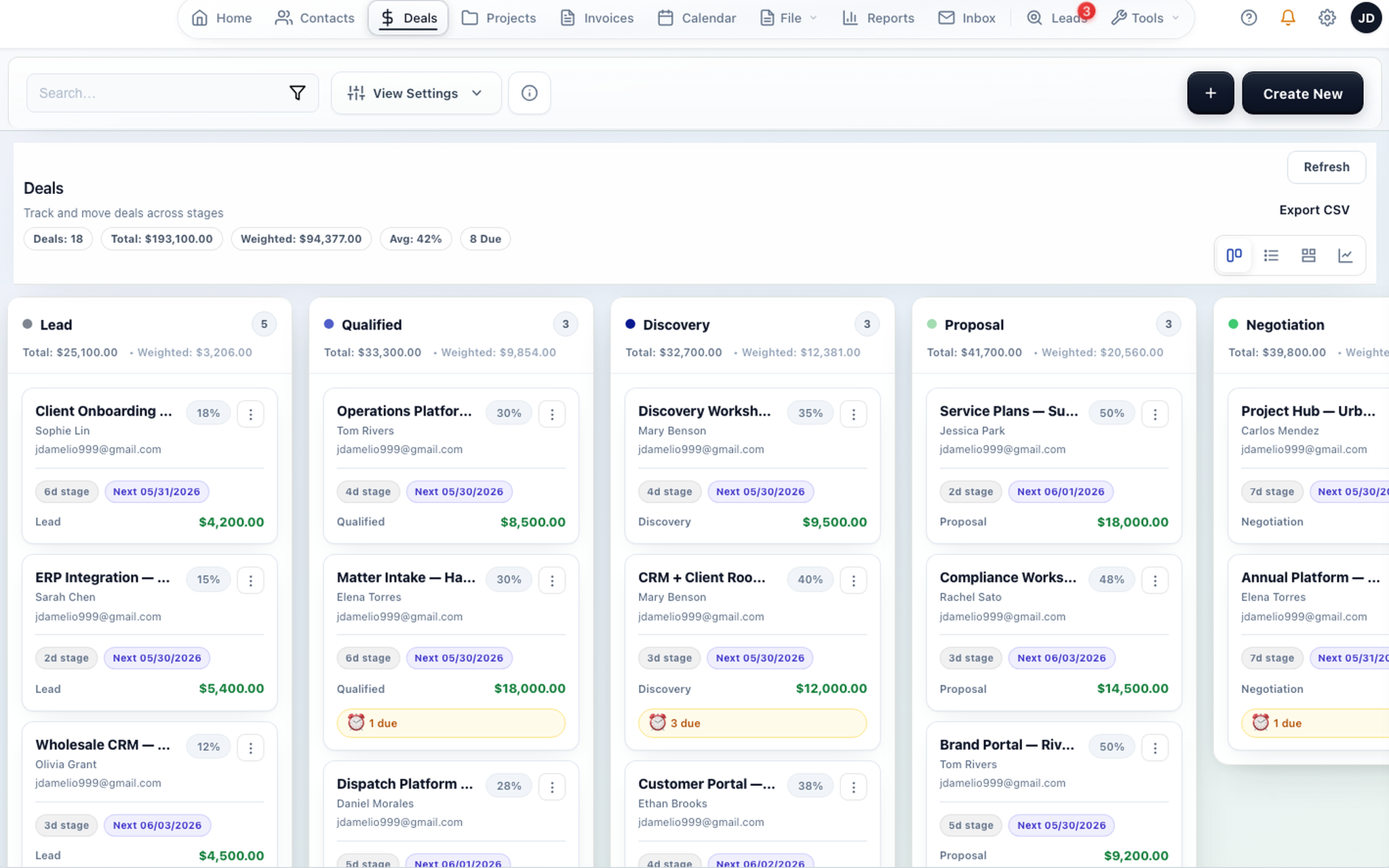Open the Reports tab
Image resolution: width=1389 pixels, height=868 pixels.
[x=878, y=18]
